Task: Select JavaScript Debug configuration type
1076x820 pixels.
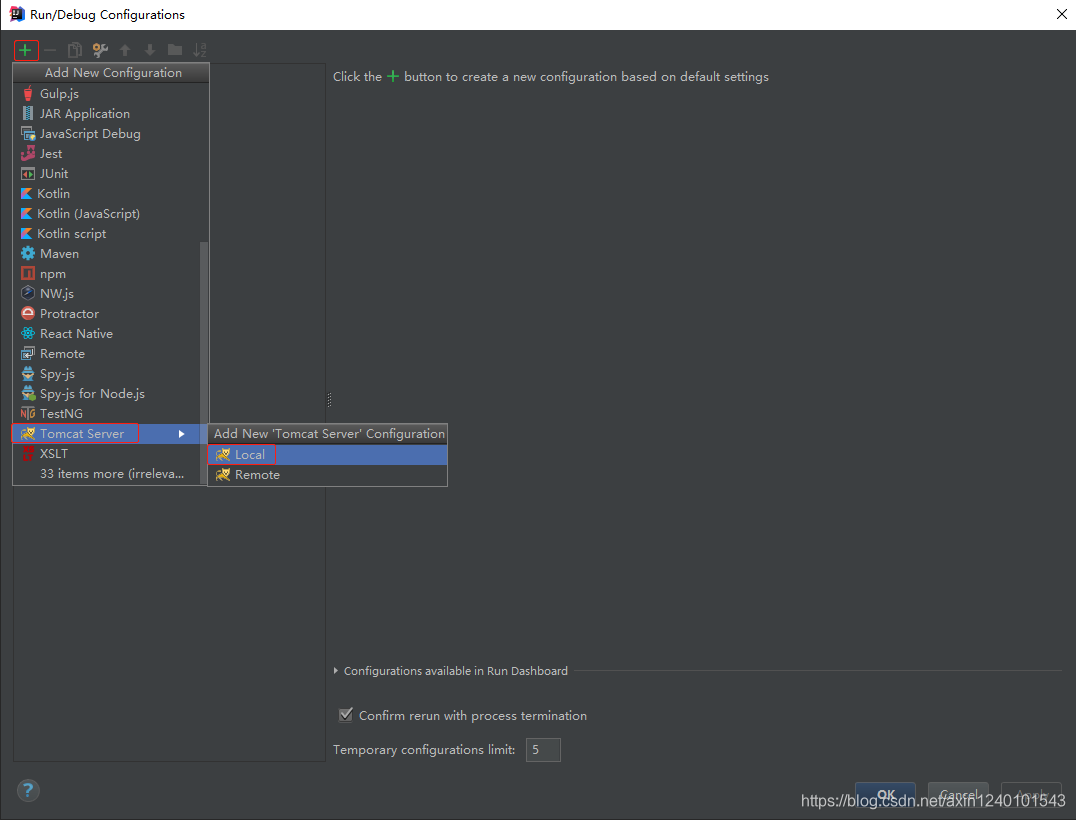Action: [110, 133]
